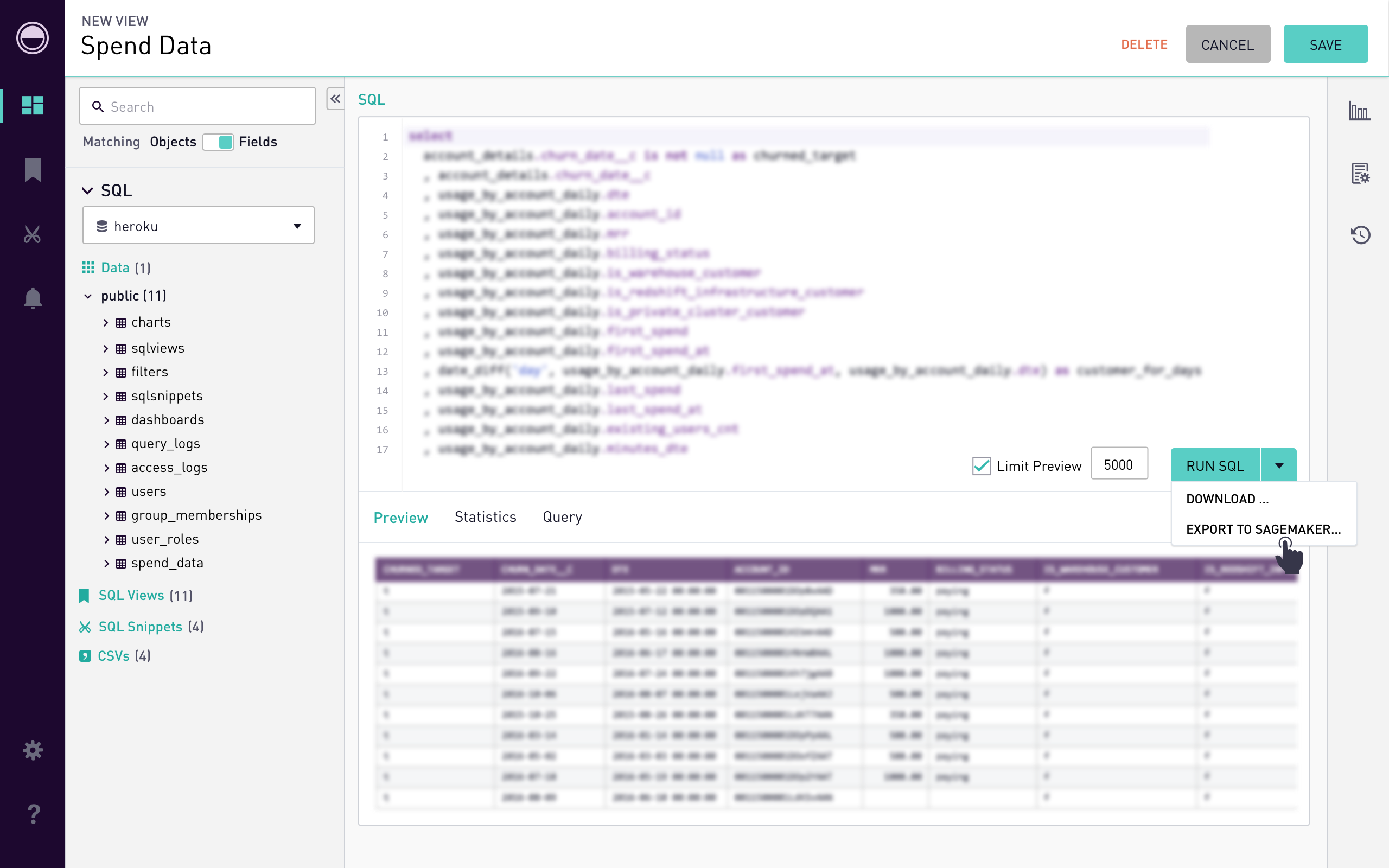
Task: Expand the user_roles table node
Action: coord(106,540)
